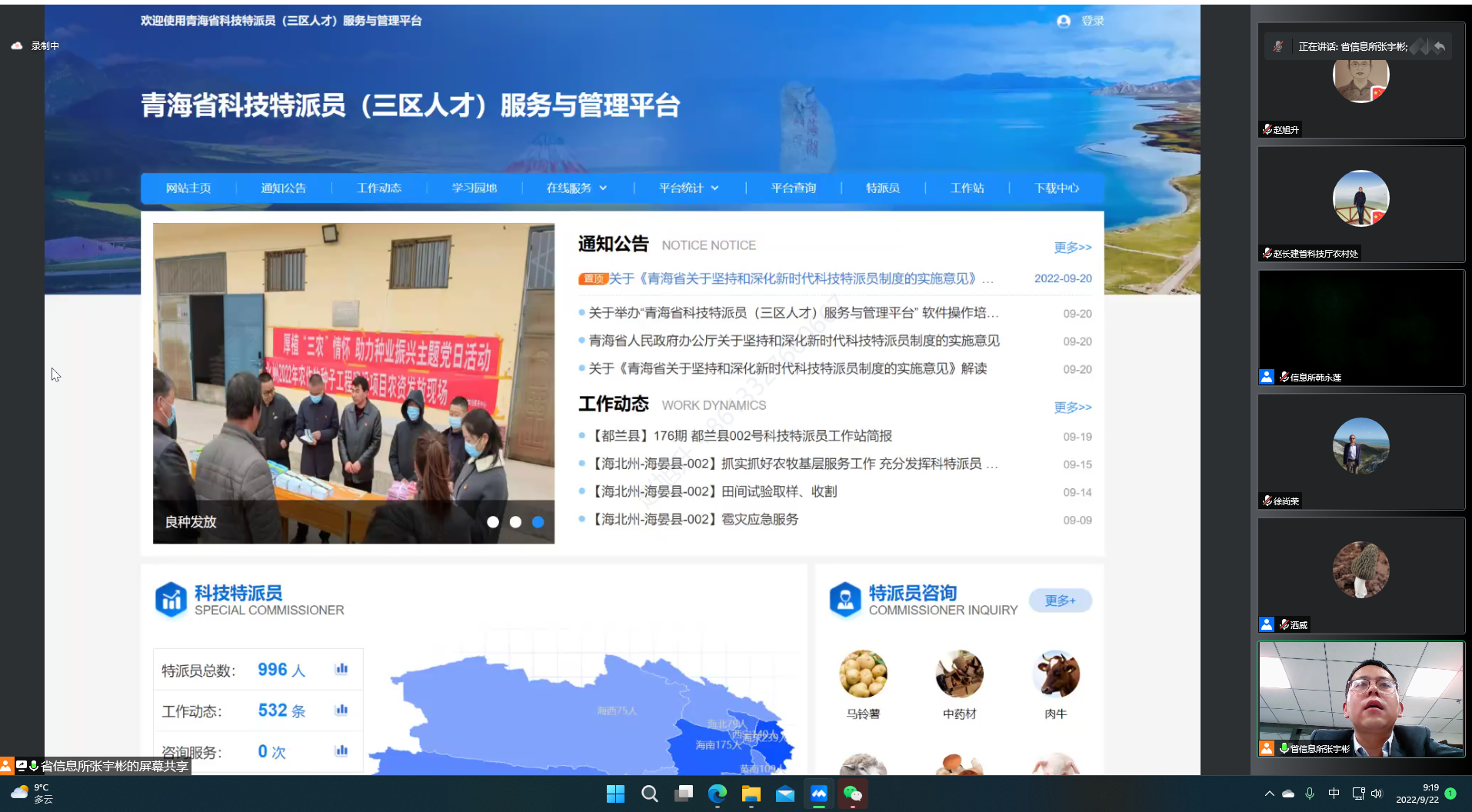Open 网站主页 in the navigation bar
This screenshot has height=812, width=1472.
coord(188,188)
